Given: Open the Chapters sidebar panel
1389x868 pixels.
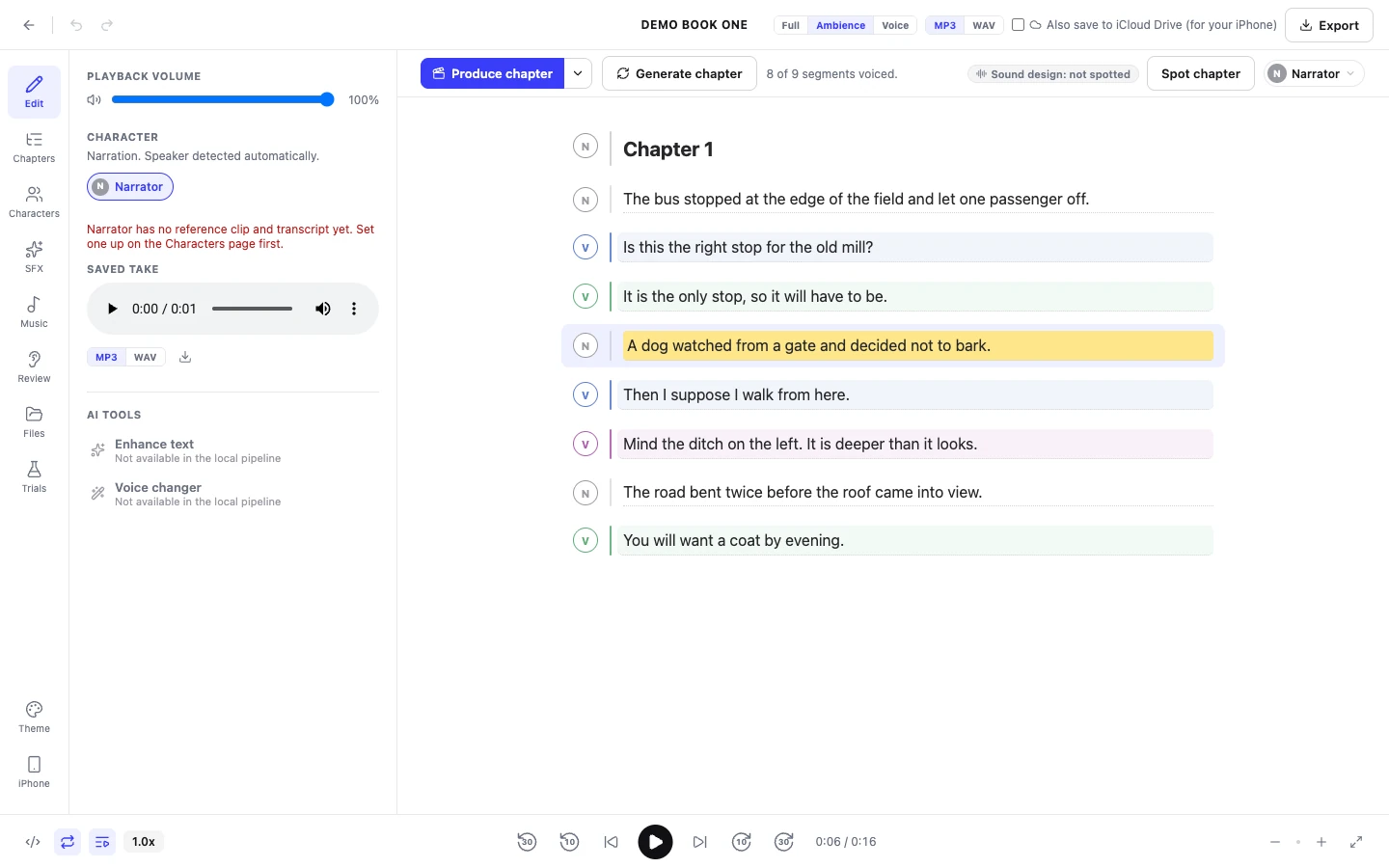Looking at the screenshot, I should [x=34, y=148].
